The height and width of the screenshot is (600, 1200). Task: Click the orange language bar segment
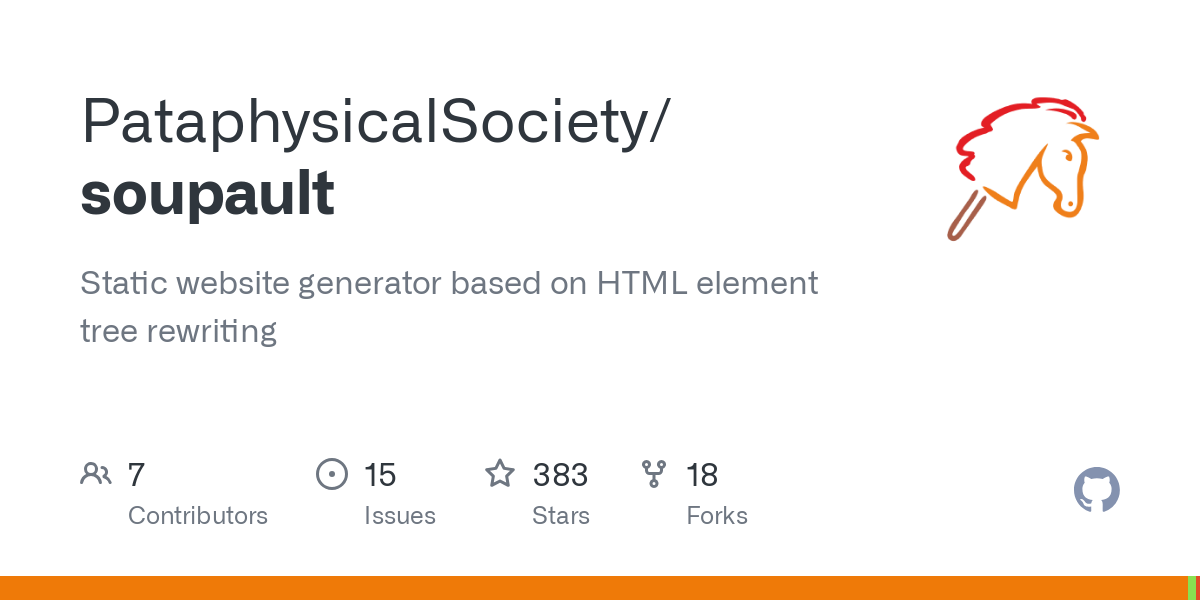coord(590,588)
